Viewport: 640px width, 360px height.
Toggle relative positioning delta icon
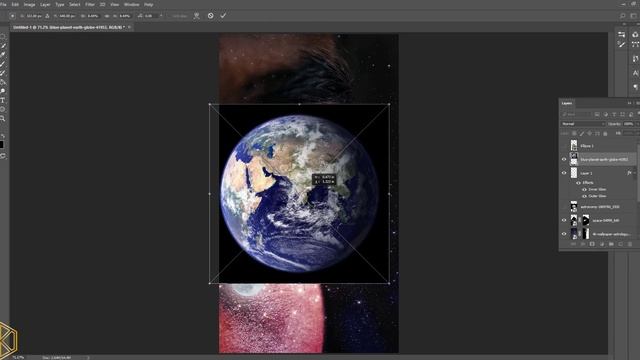point(47,16)
